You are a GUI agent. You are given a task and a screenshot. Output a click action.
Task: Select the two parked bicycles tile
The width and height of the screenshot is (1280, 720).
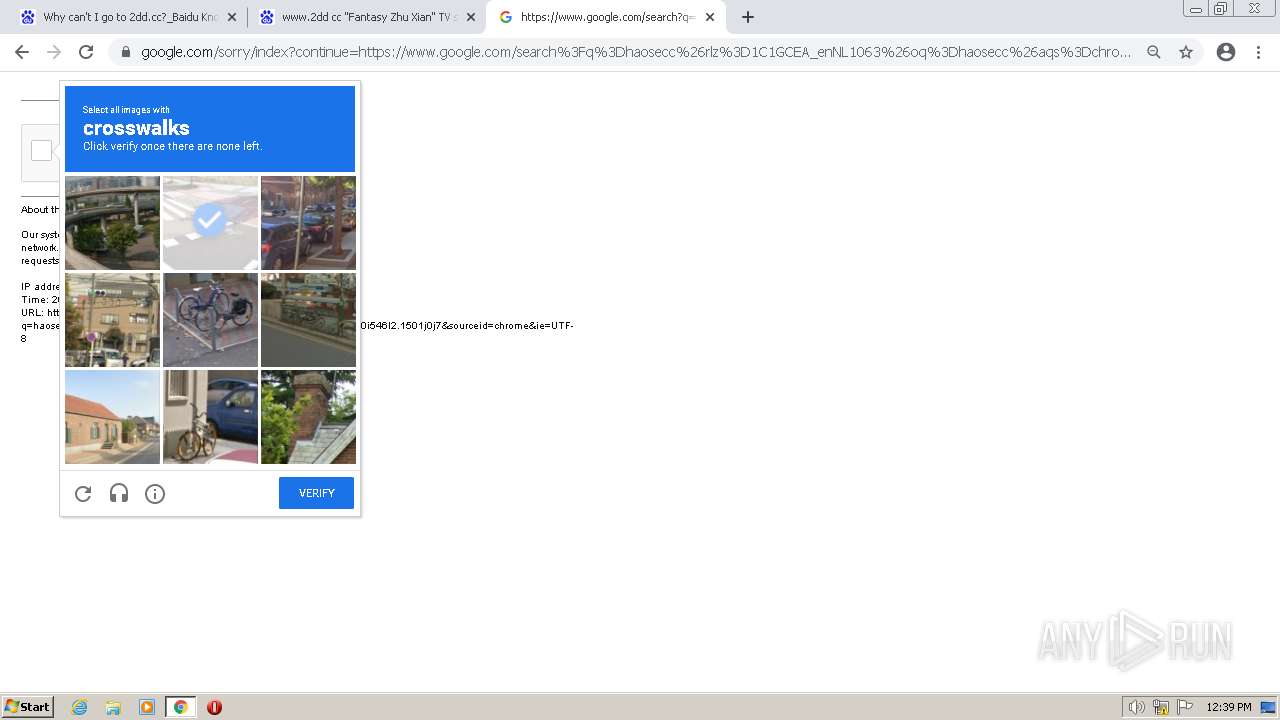tap(210, 320)
